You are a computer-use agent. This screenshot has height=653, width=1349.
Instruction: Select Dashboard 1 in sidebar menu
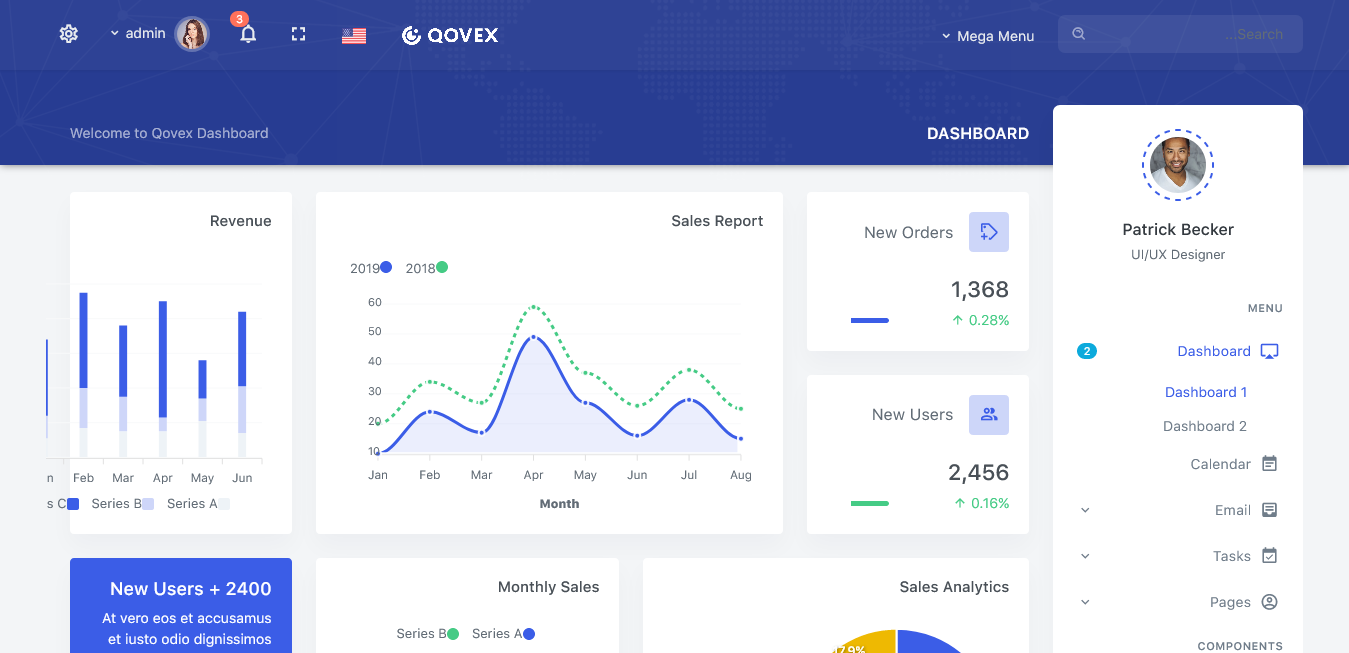pyautogui.click(x=1205, y=392)
